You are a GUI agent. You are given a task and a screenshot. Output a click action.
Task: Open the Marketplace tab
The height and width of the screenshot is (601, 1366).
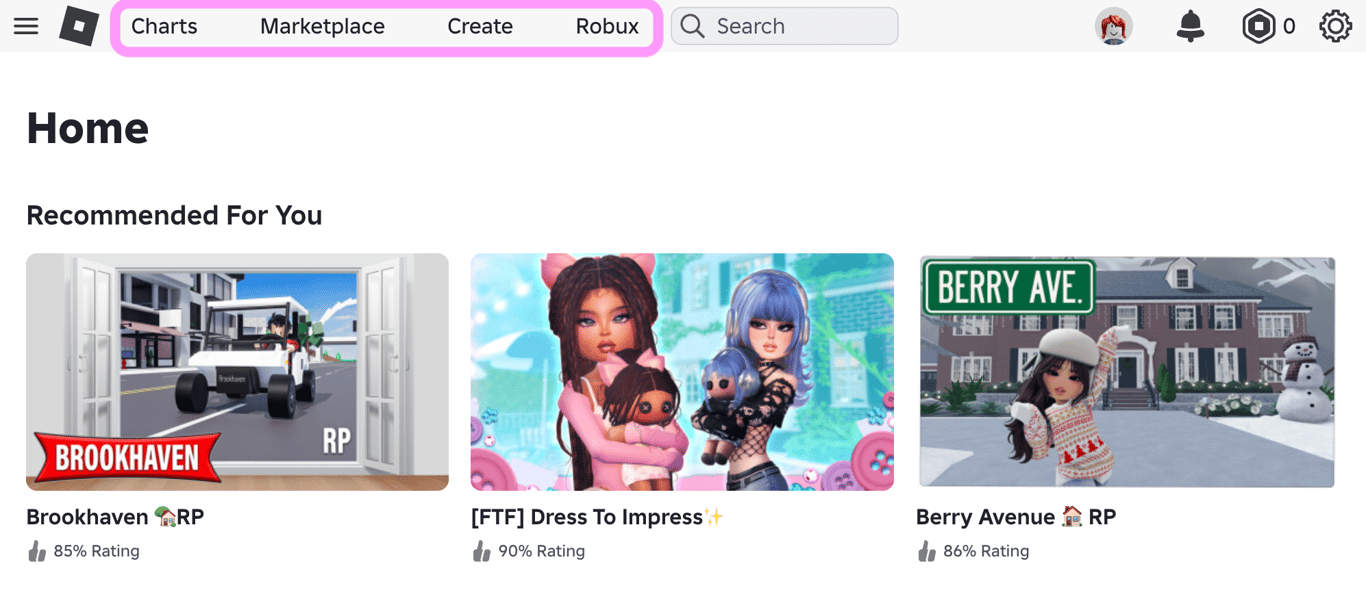point(322,27)
